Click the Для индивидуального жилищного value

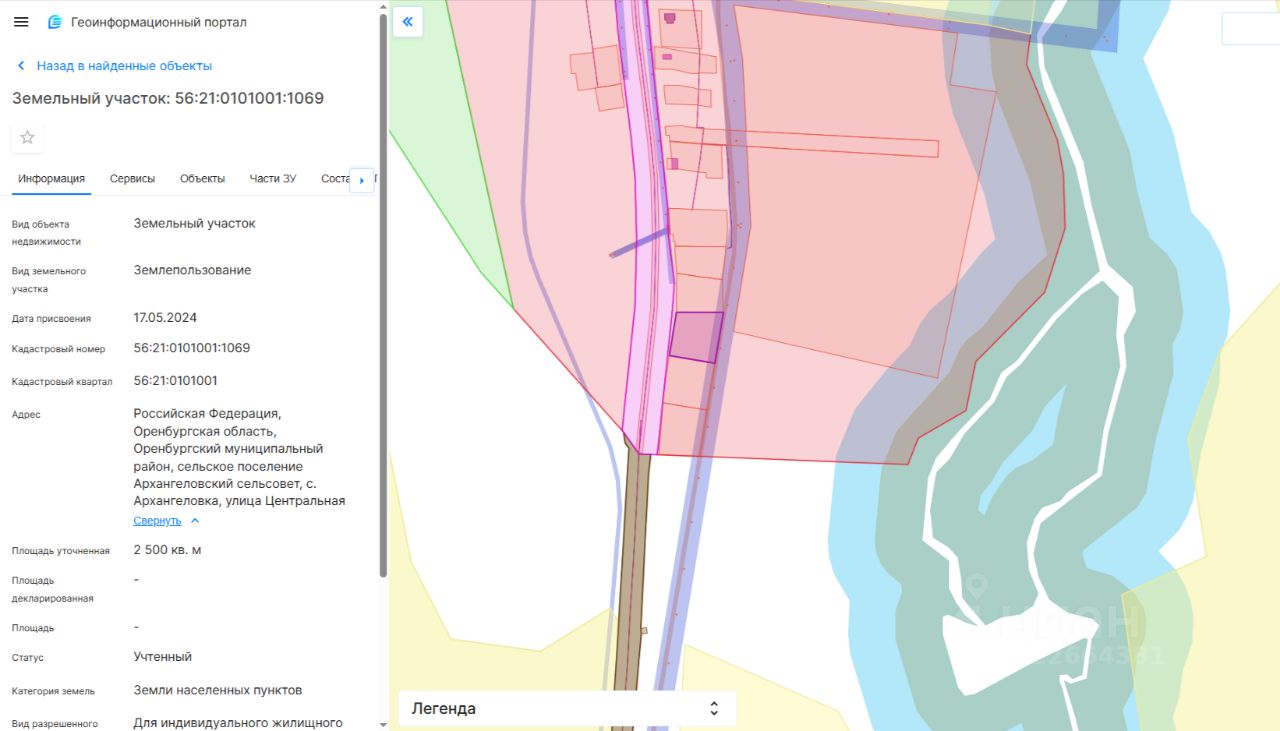point(238,722)
